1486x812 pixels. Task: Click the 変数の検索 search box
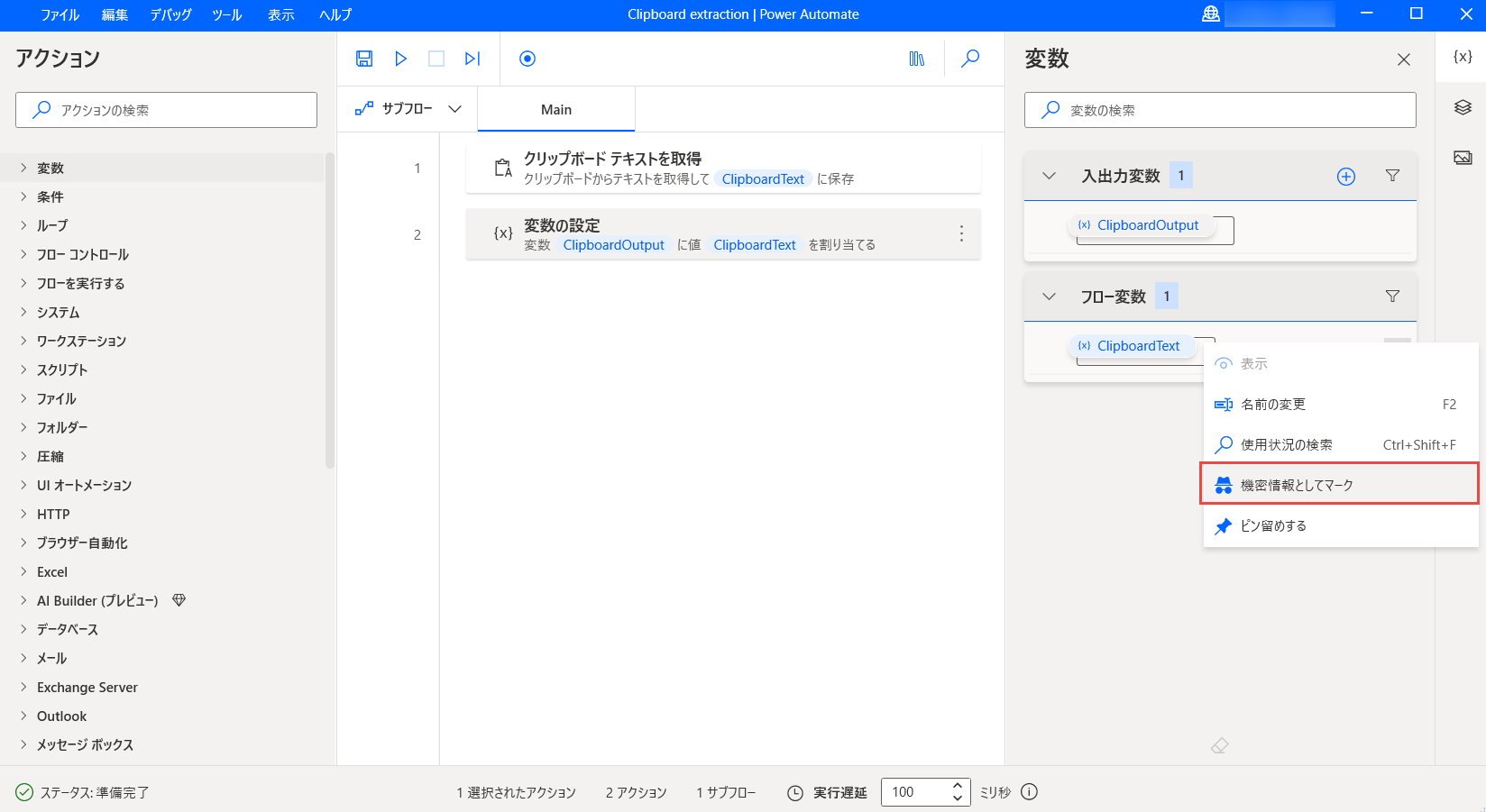(x=1220, y=110)
